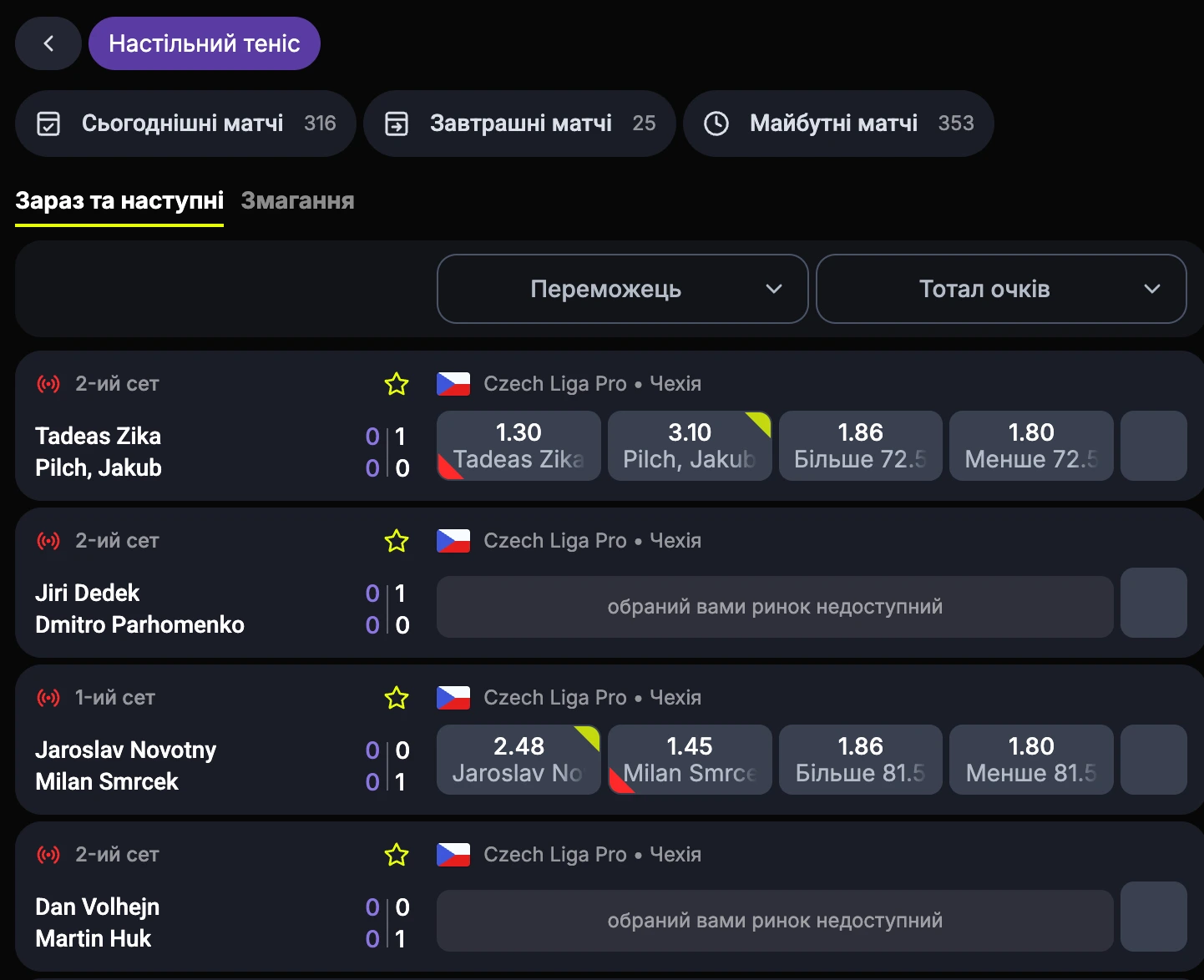Click the Настільний теніс sport pill

(x=205, y=43)
